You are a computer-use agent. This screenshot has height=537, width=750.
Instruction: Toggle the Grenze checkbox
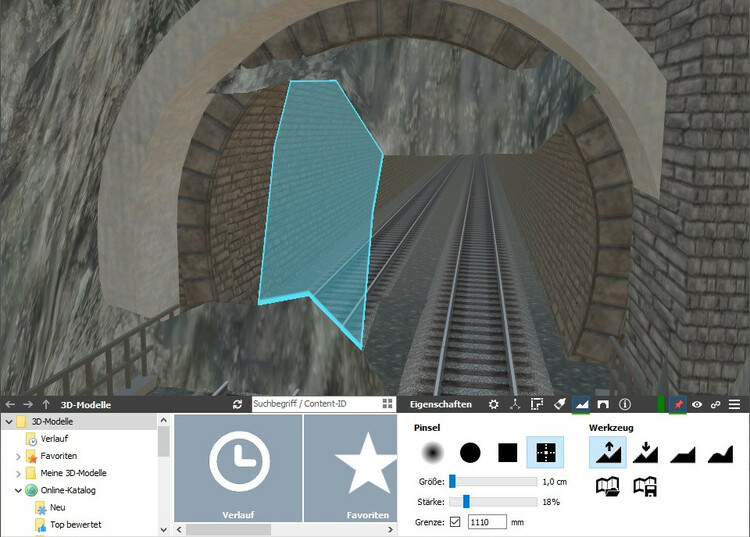455,522
